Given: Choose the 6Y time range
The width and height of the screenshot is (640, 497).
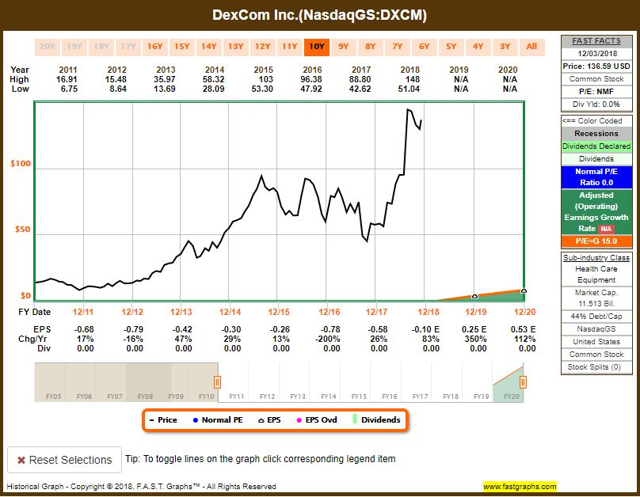Looking at the screenshot, I should tap(424, 47).
